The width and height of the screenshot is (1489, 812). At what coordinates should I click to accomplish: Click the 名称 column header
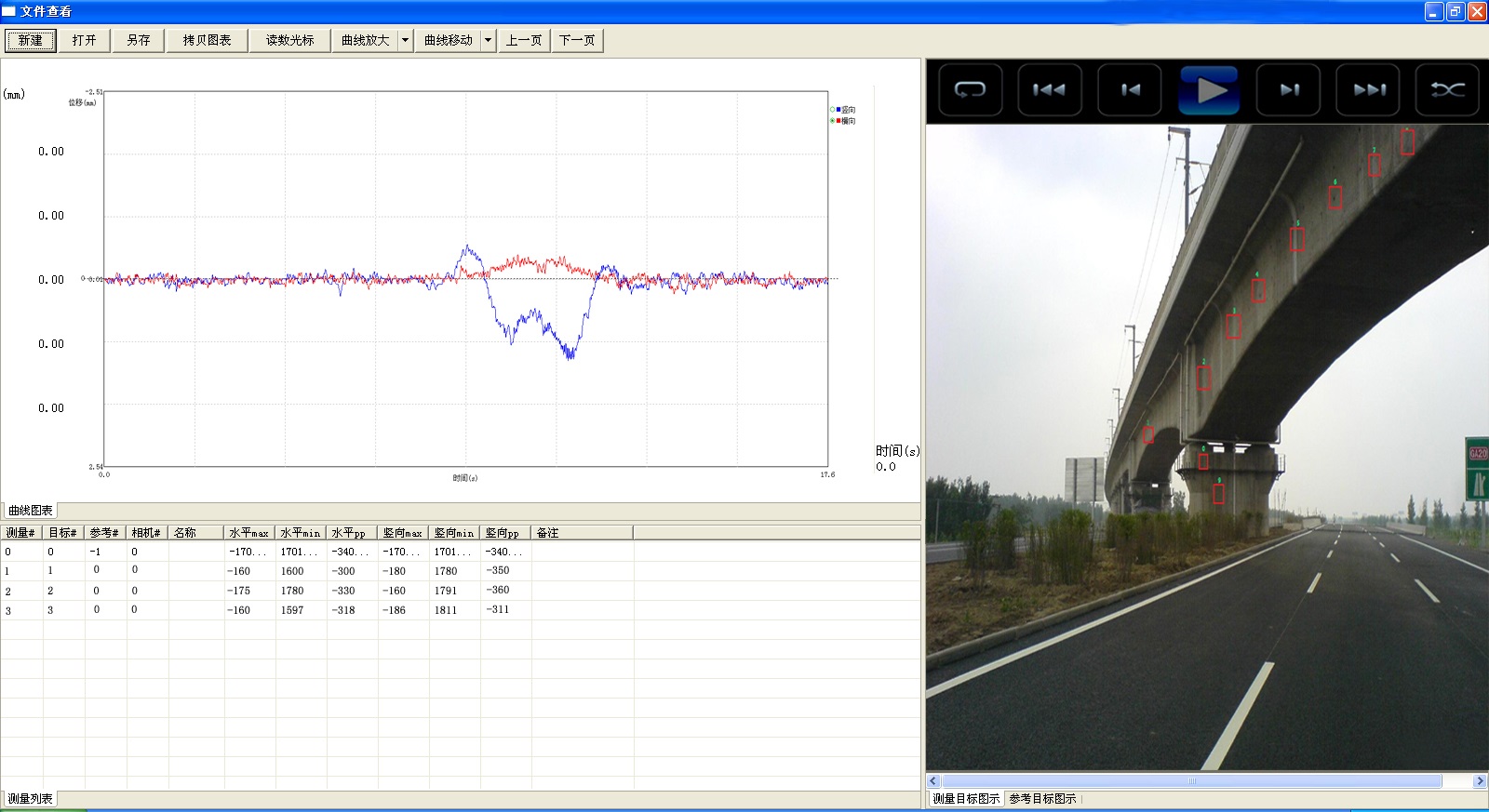coord(196,533)
